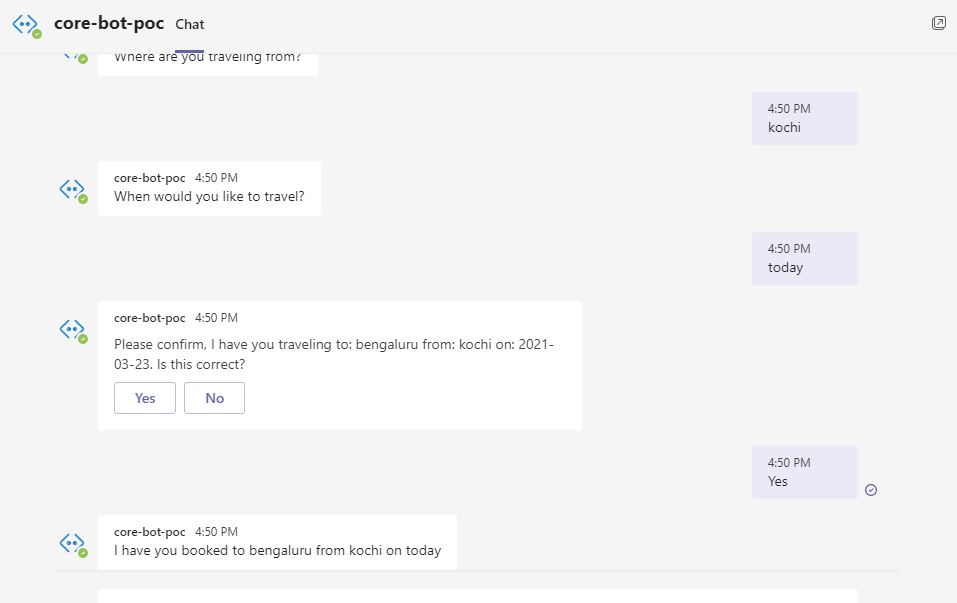The image size is (957, 603).
Task: Click the Yes reply bubble
Action: (x=804, y=472)
